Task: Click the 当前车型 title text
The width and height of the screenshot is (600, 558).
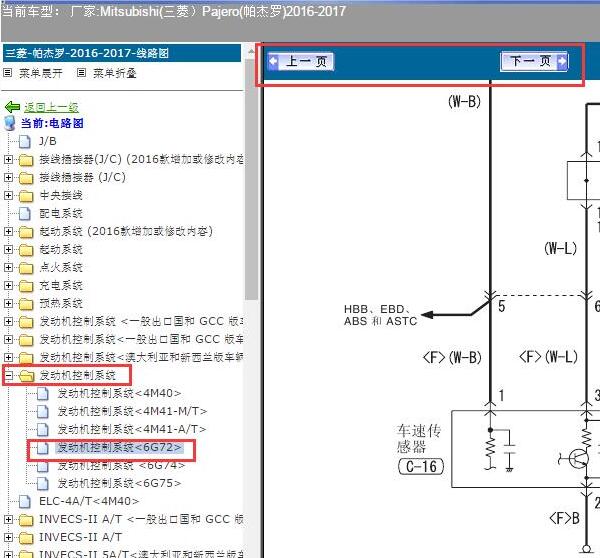Action: 174,11
